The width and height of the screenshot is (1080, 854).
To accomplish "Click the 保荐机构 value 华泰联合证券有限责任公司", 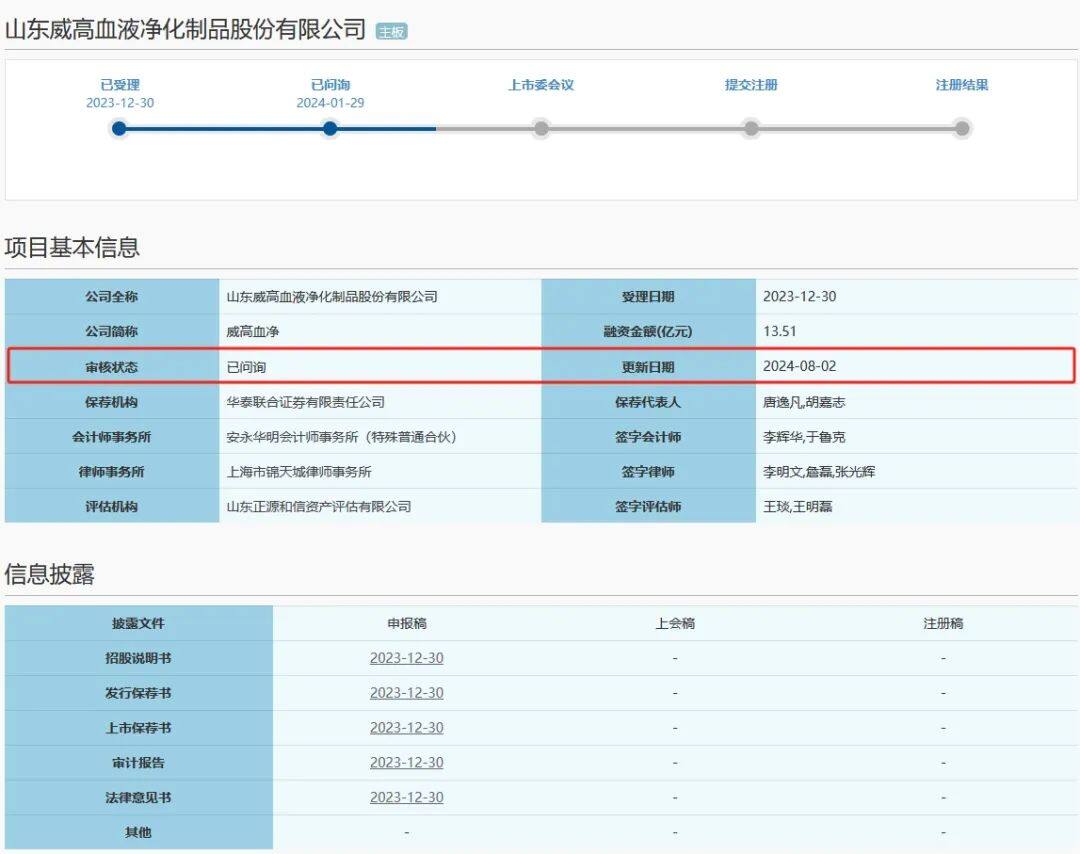I will pos(306,402).
